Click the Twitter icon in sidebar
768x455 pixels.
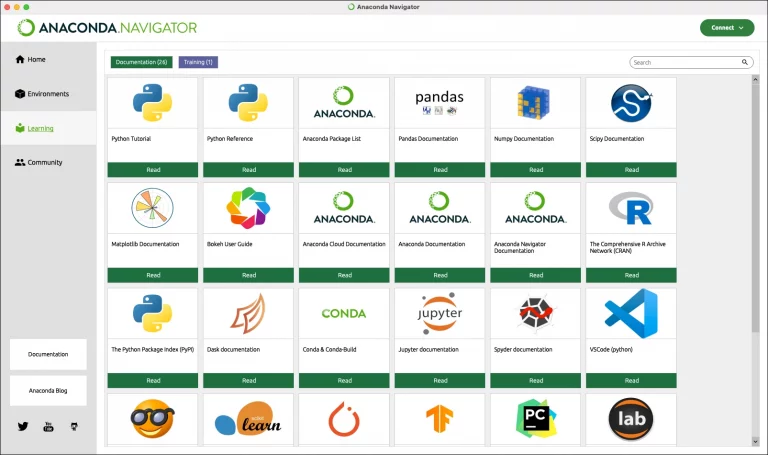tap(23, 426)
